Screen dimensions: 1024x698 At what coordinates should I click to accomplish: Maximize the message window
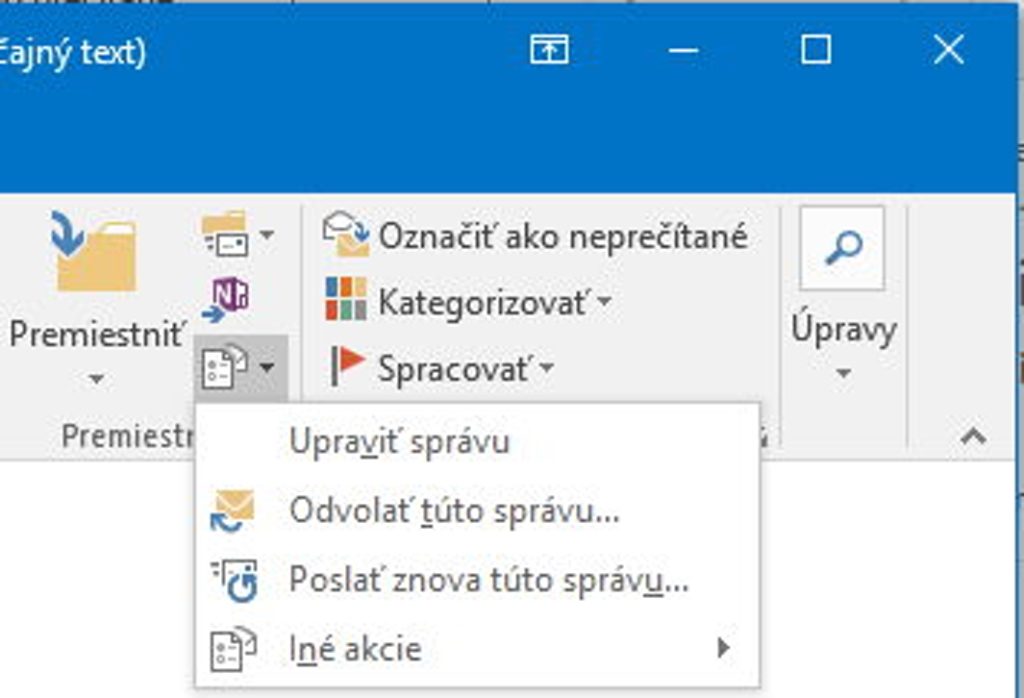(816, 50)
